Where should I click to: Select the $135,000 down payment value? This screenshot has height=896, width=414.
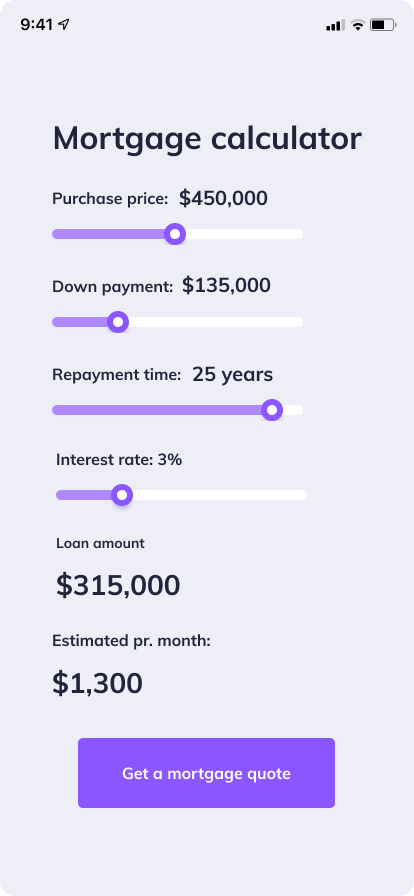(x=226, y=285)
